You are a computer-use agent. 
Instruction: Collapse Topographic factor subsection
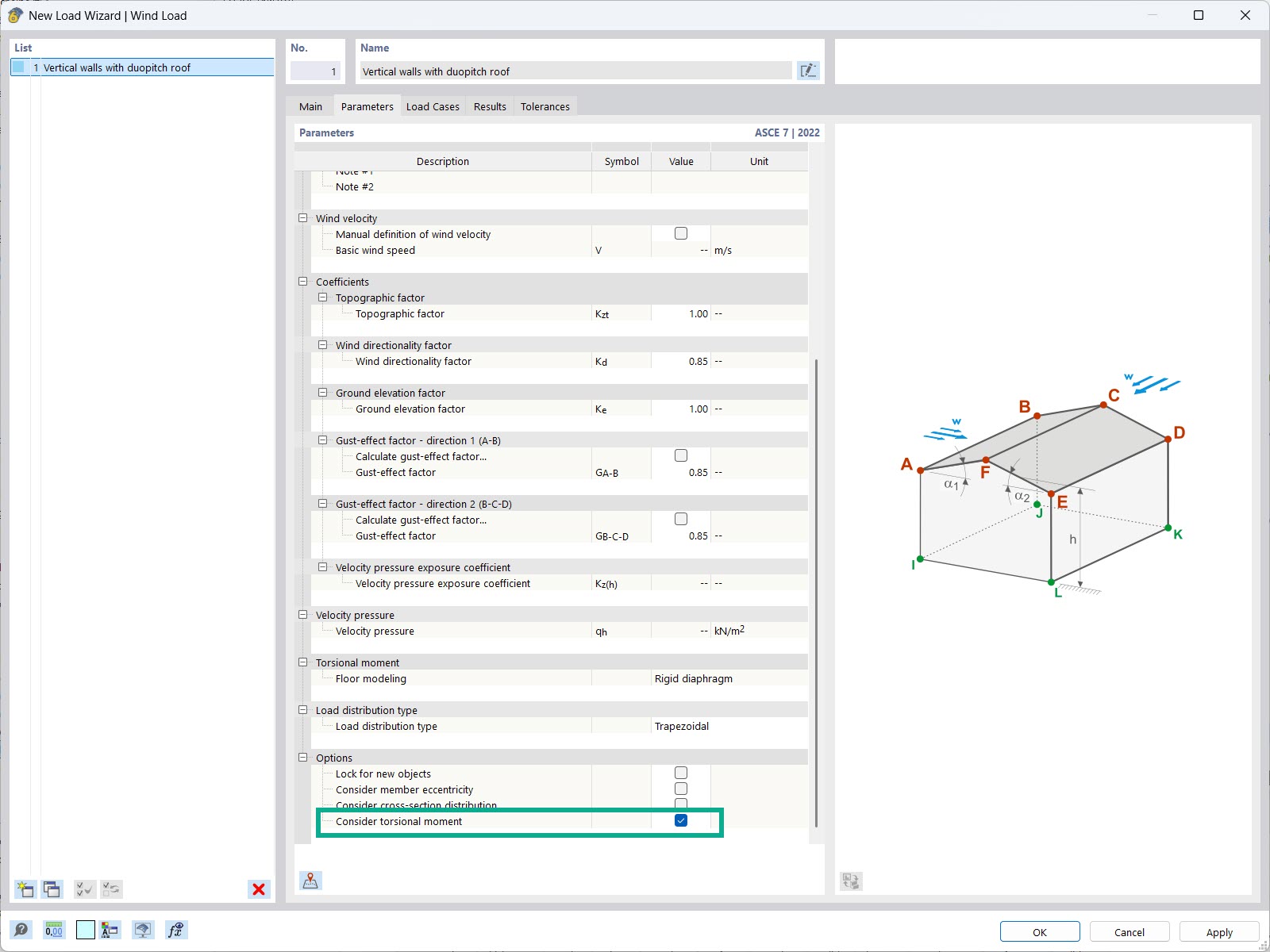tap(323, 297)
